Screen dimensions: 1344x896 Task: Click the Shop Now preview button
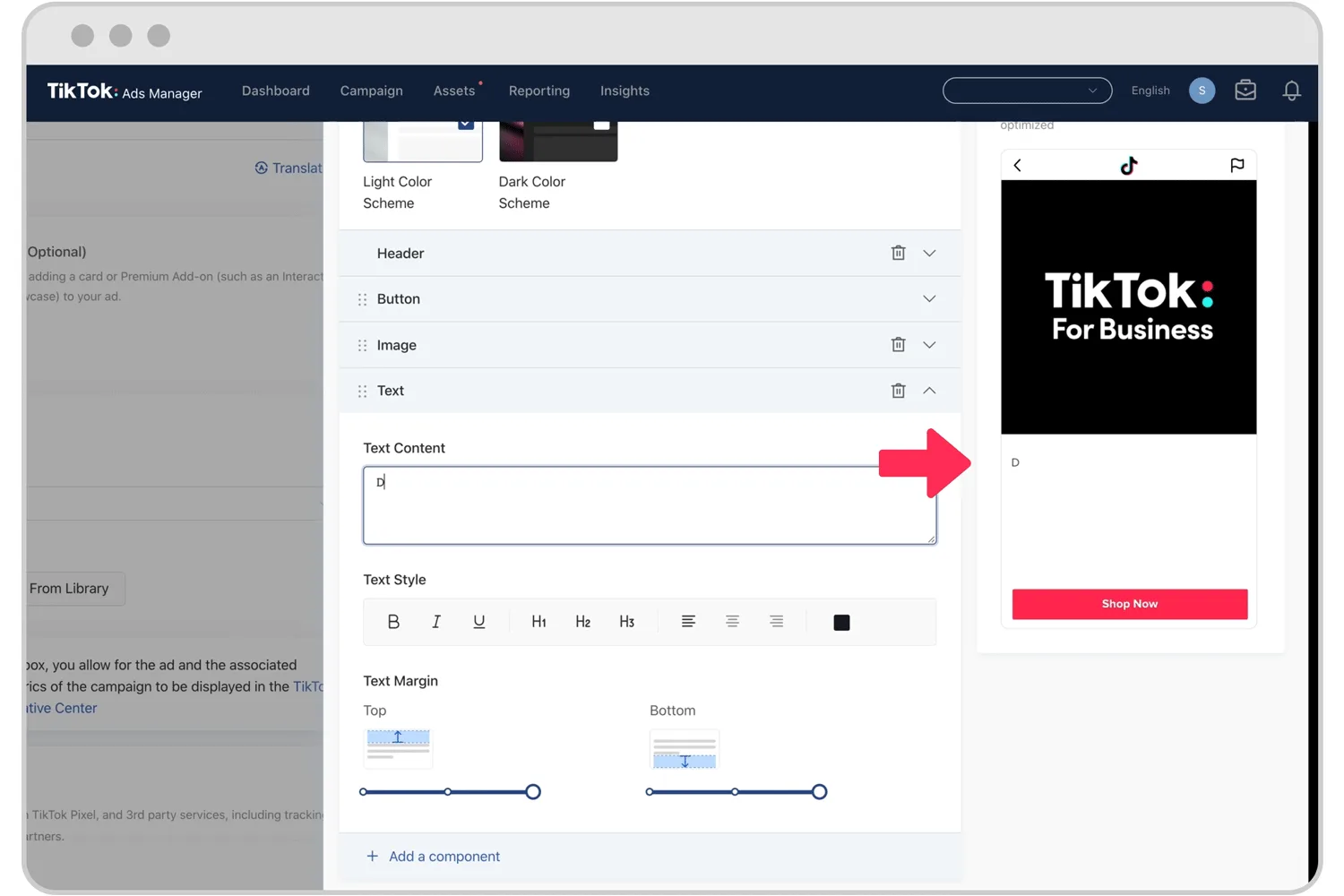[1130, 604]
